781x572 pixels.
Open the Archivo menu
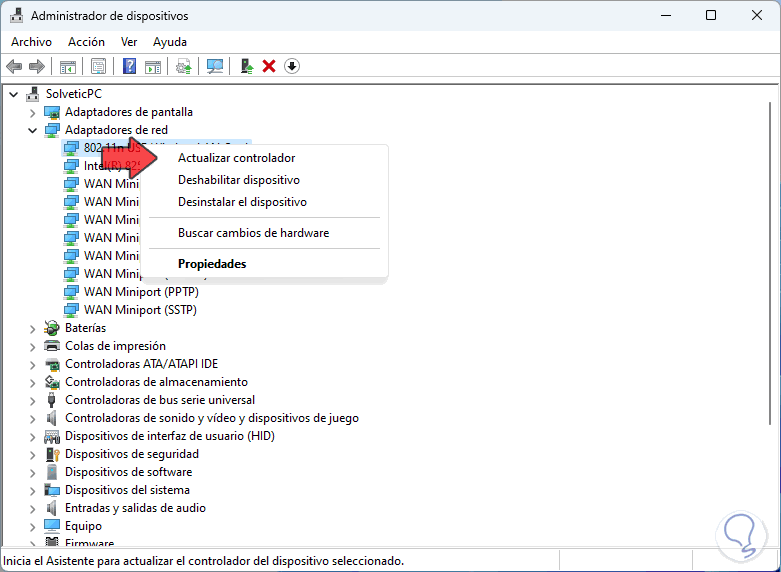point(31,42)
